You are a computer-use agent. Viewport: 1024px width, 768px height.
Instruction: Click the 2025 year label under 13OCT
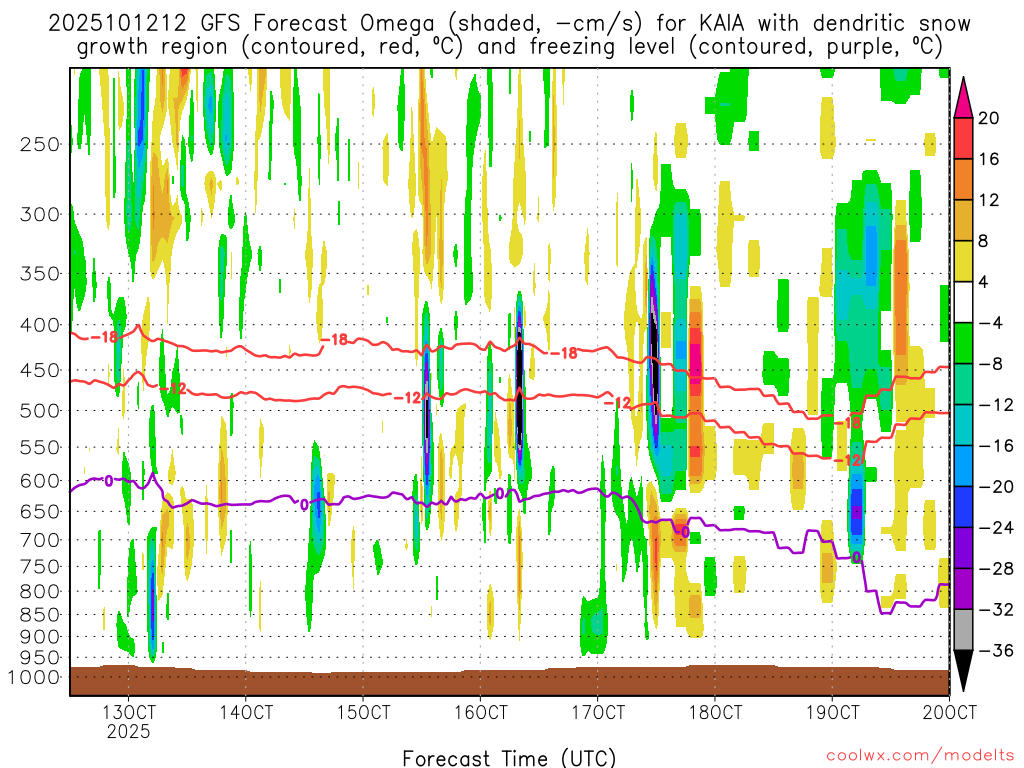129,731
